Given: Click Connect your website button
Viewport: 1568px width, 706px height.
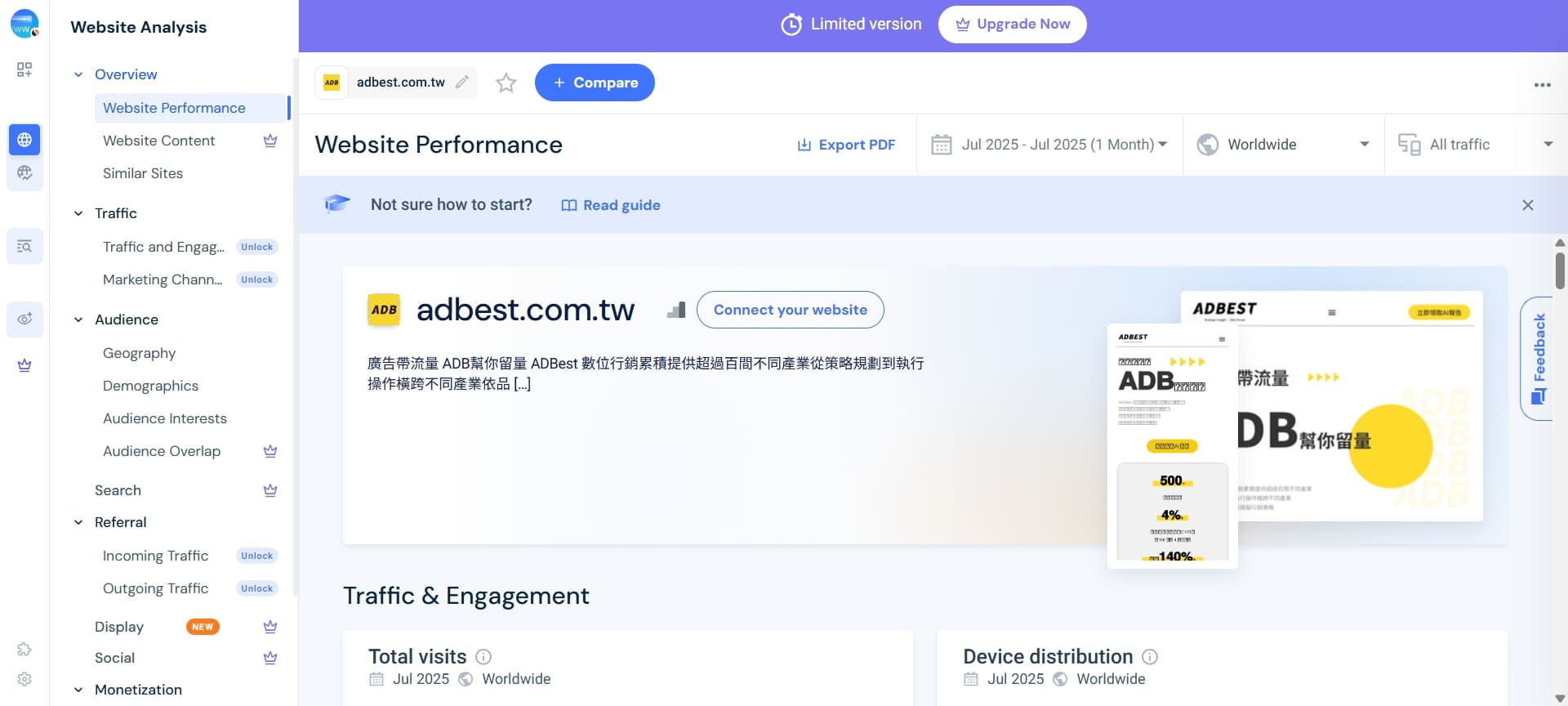Looking at the screenshot, I should point(790,310).
